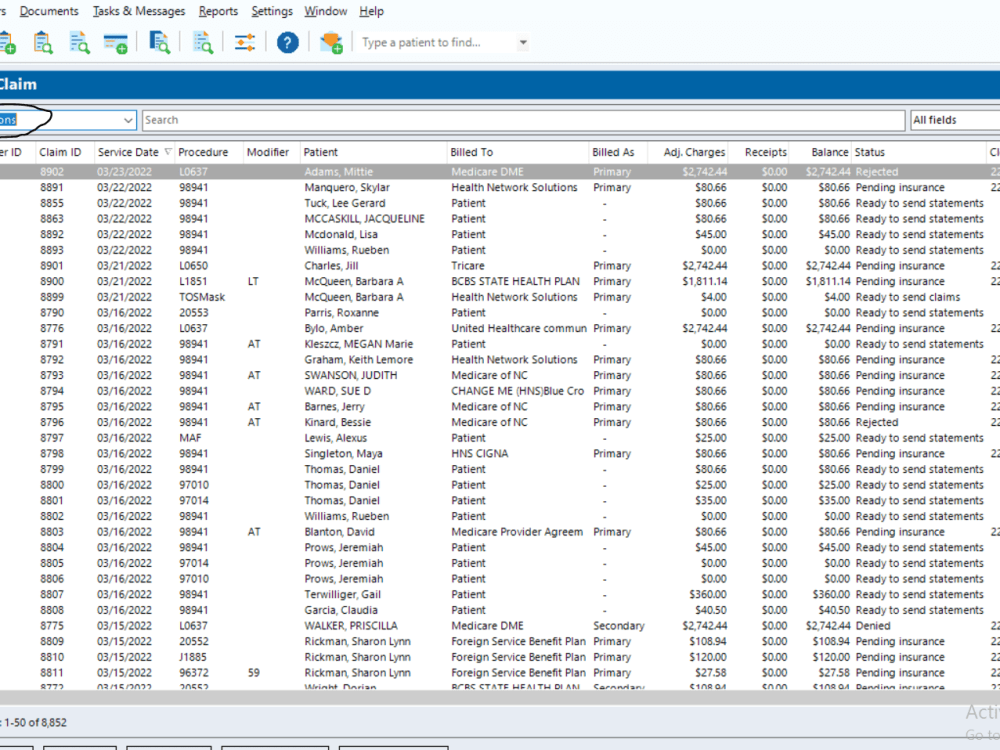1000x750 pixels.
Task: Click the $360.00 adjusted charge in row 8807
Action: tap(708, 594)
